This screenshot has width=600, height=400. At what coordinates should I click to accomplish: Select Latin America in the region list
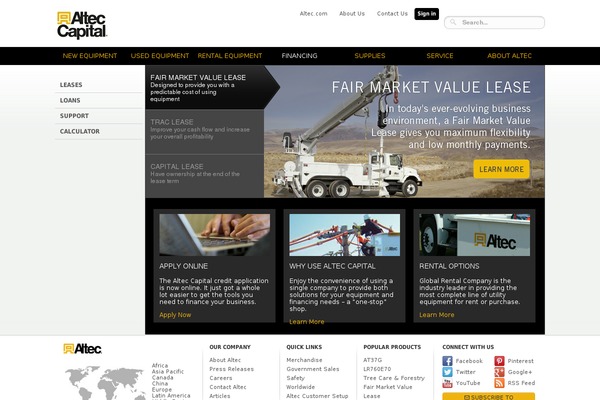(x=171, y=395)
